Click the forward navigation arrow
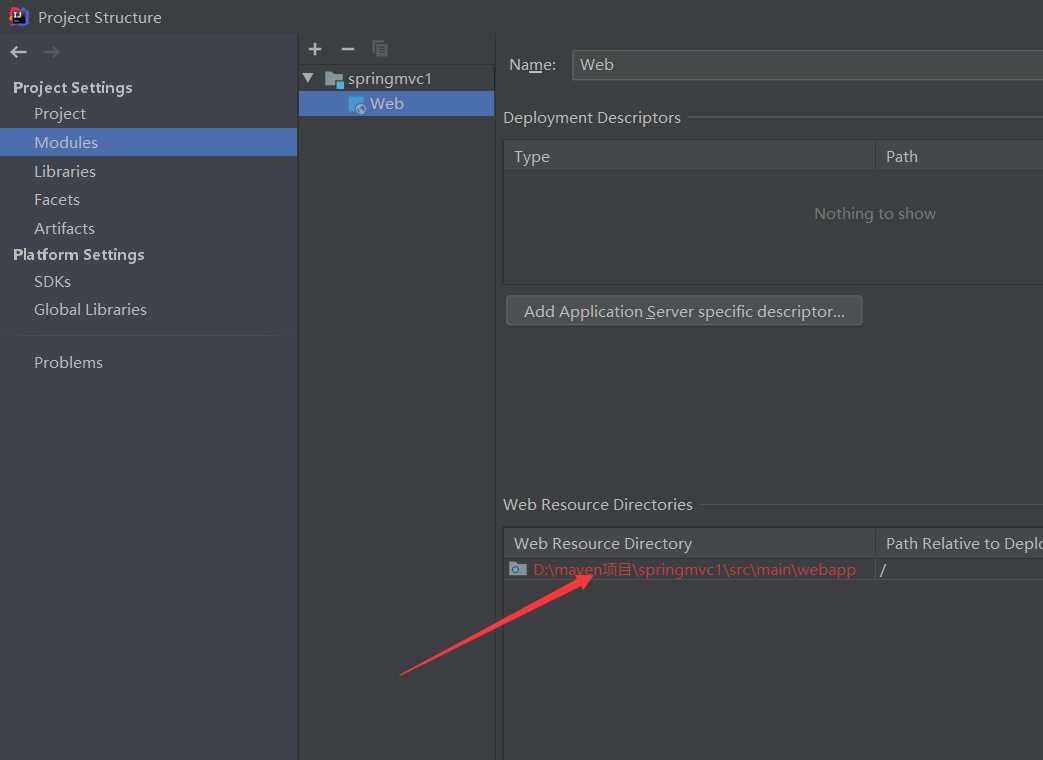Image resolution: width=1043 pixels, height=760 pixels. coord(51,52)
